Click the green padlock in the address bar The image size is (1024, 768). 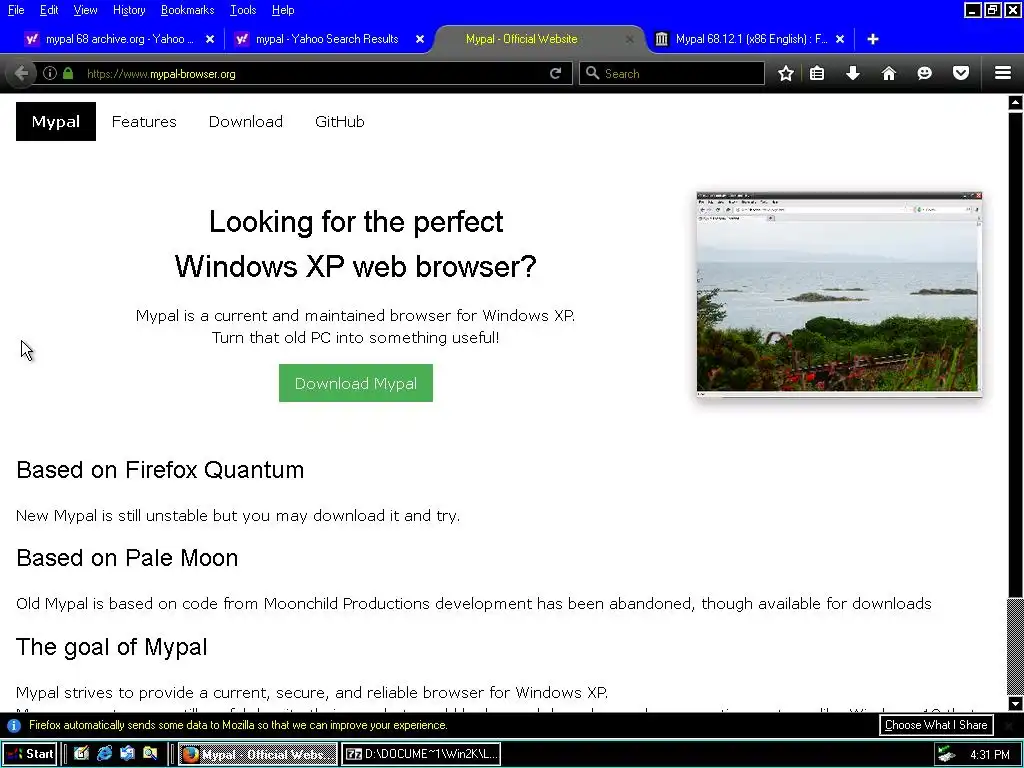68,73
